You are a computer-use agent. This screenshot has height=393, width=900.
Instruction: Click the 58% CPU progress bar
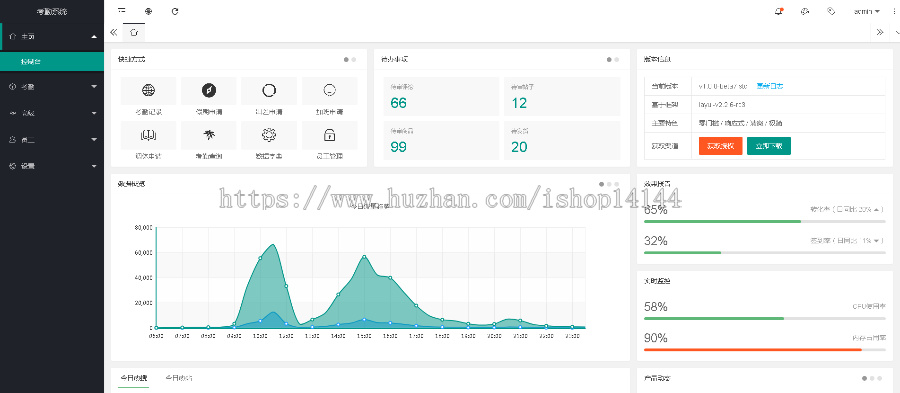(765, 318)
